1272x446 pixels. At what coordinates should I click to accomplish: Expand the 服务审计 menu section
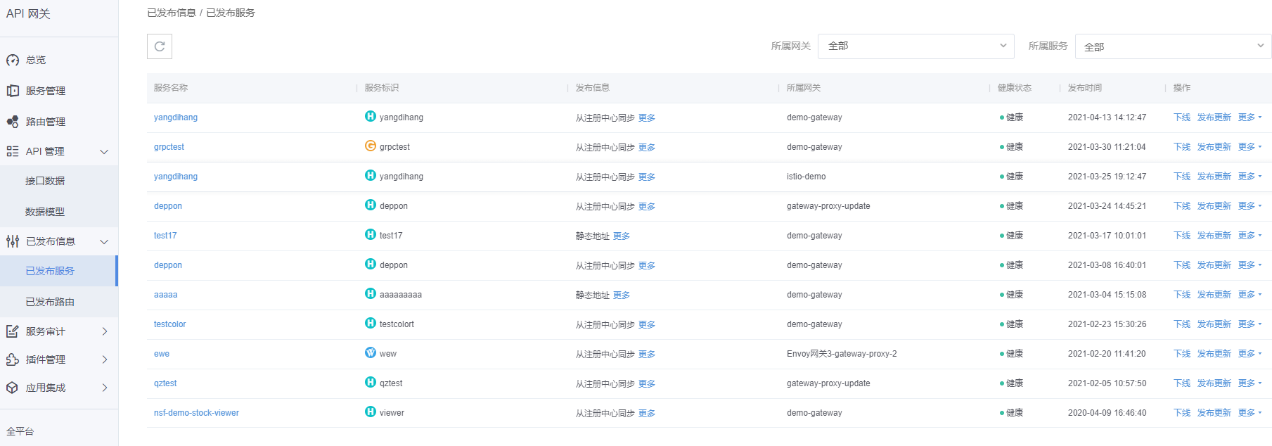[104, 331]
